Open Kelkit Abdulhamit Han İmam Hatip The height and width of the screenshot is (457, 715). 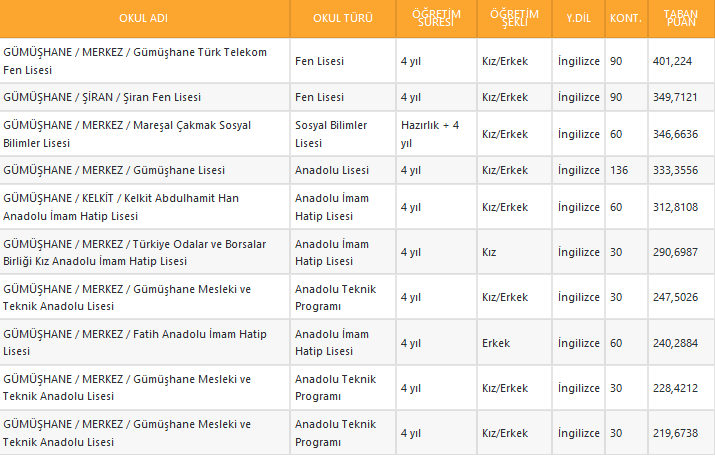(121, 207)
